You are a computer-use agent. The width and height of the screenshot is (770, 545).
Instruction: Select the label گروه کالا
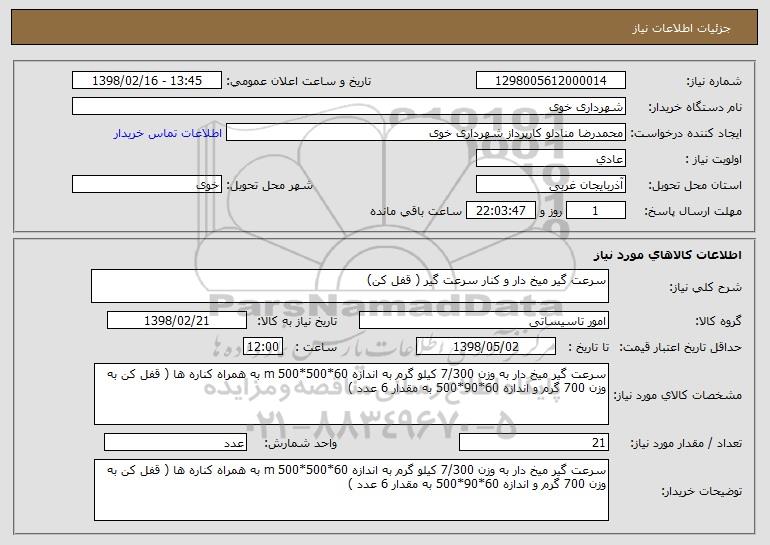point(718,322)
